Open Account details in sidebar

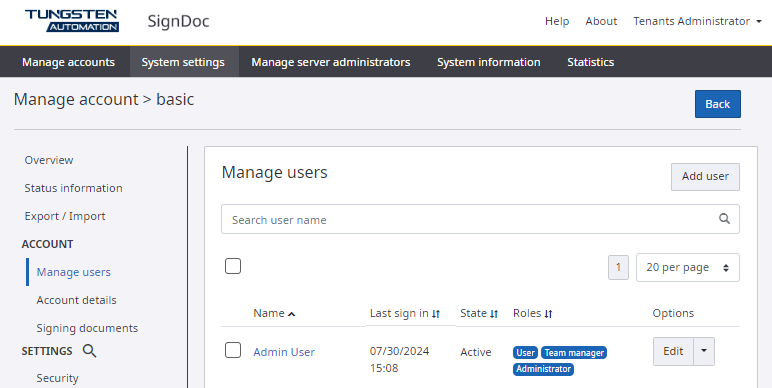(76, 300)
